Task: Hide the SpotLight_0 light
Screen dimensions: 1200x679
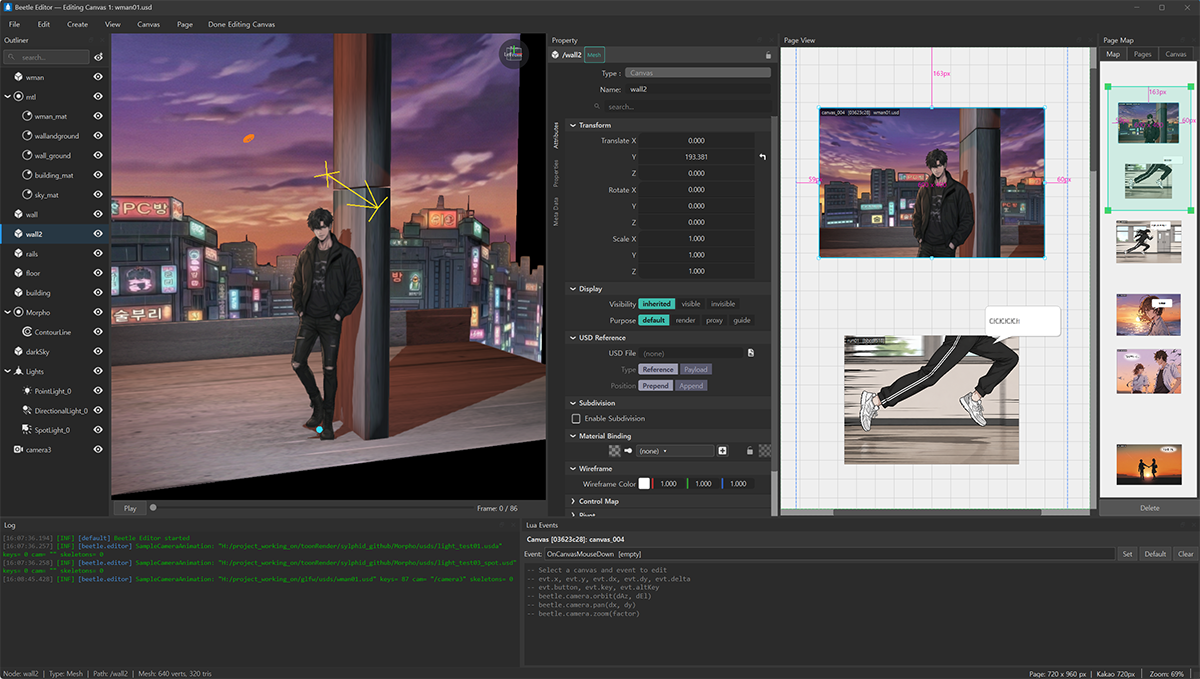Action: pyautogui.click(x=98, y=430)
